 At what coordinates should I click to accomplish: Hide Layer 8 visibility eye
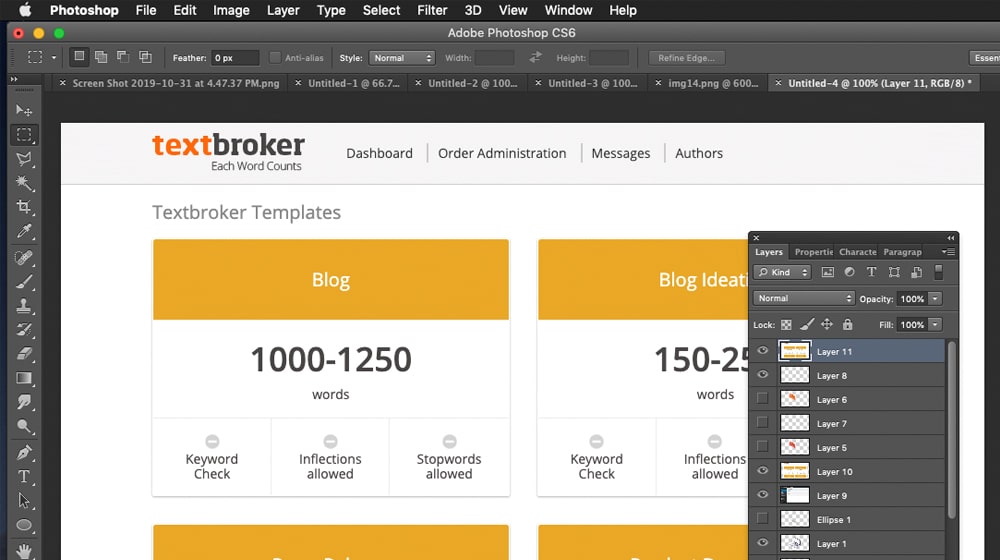(x=762, y=375)
